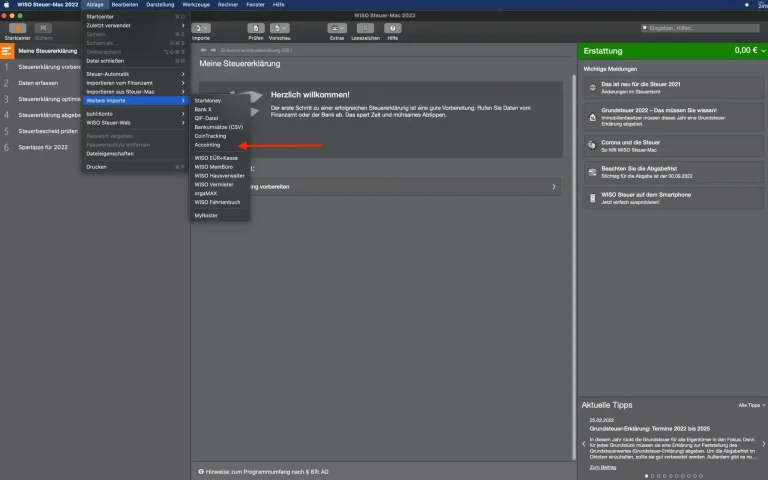Show next tip with right arrow

pyautogui.click(x=763, y=443)
